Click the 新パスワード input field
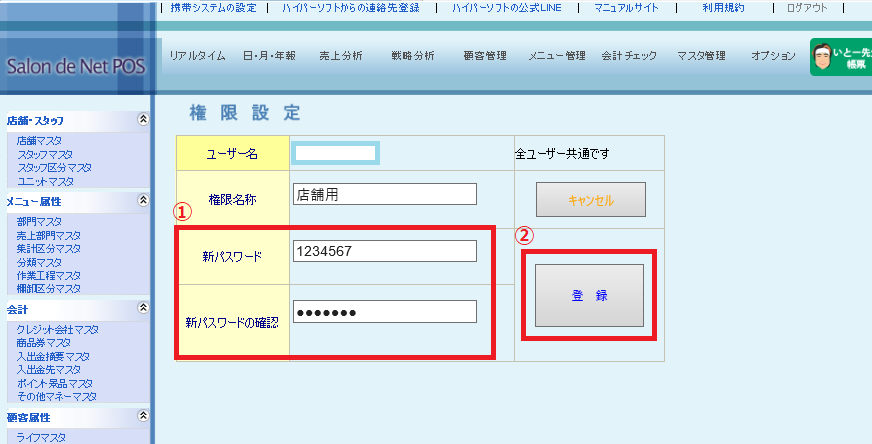 384,252
